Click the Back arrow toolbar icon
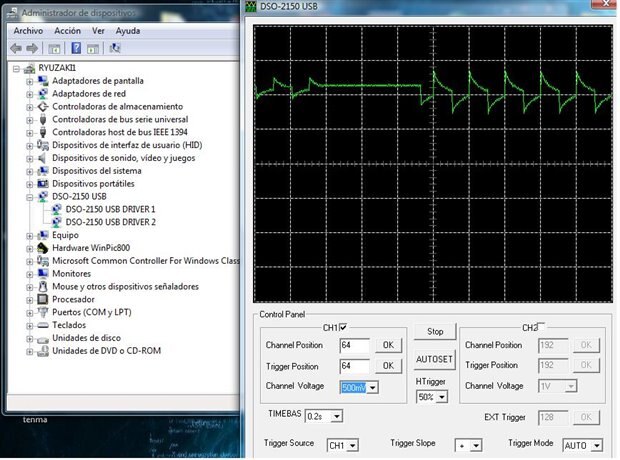Screen dimensions: 620x460 [x=17, y=47]
